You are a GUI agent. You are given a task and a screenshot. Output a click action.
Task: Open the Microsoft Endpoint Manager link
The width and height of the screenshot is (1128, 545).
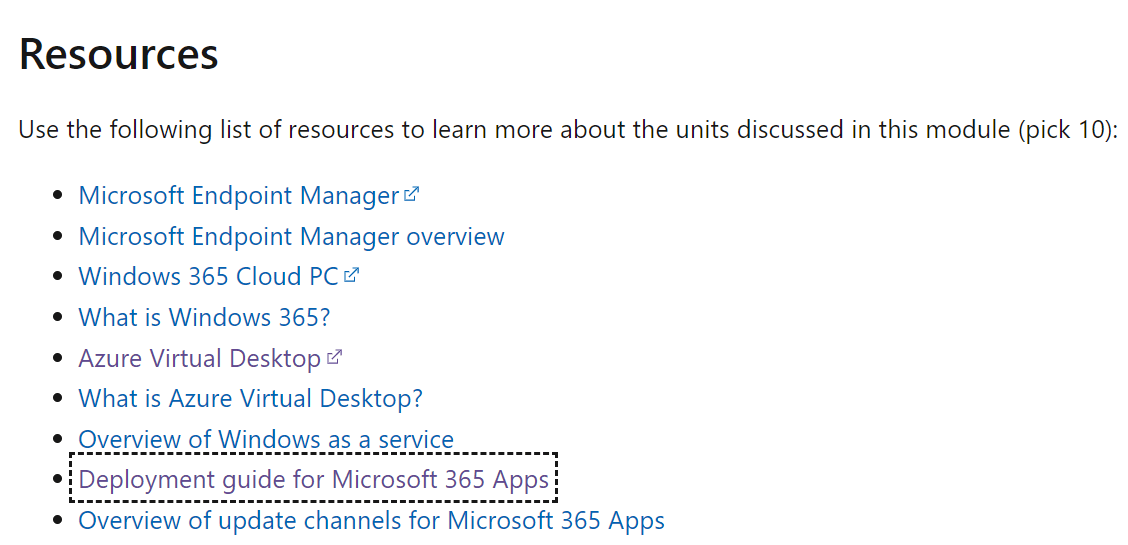238,196
